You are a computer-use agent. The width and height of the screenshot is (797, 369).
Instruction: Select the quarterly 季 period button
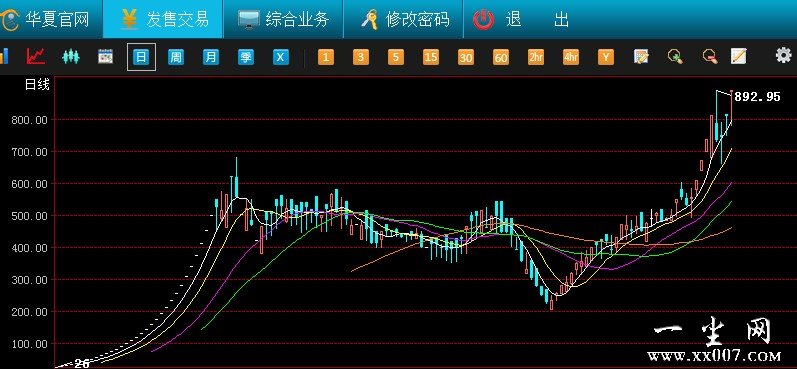[x=246, y=57]
